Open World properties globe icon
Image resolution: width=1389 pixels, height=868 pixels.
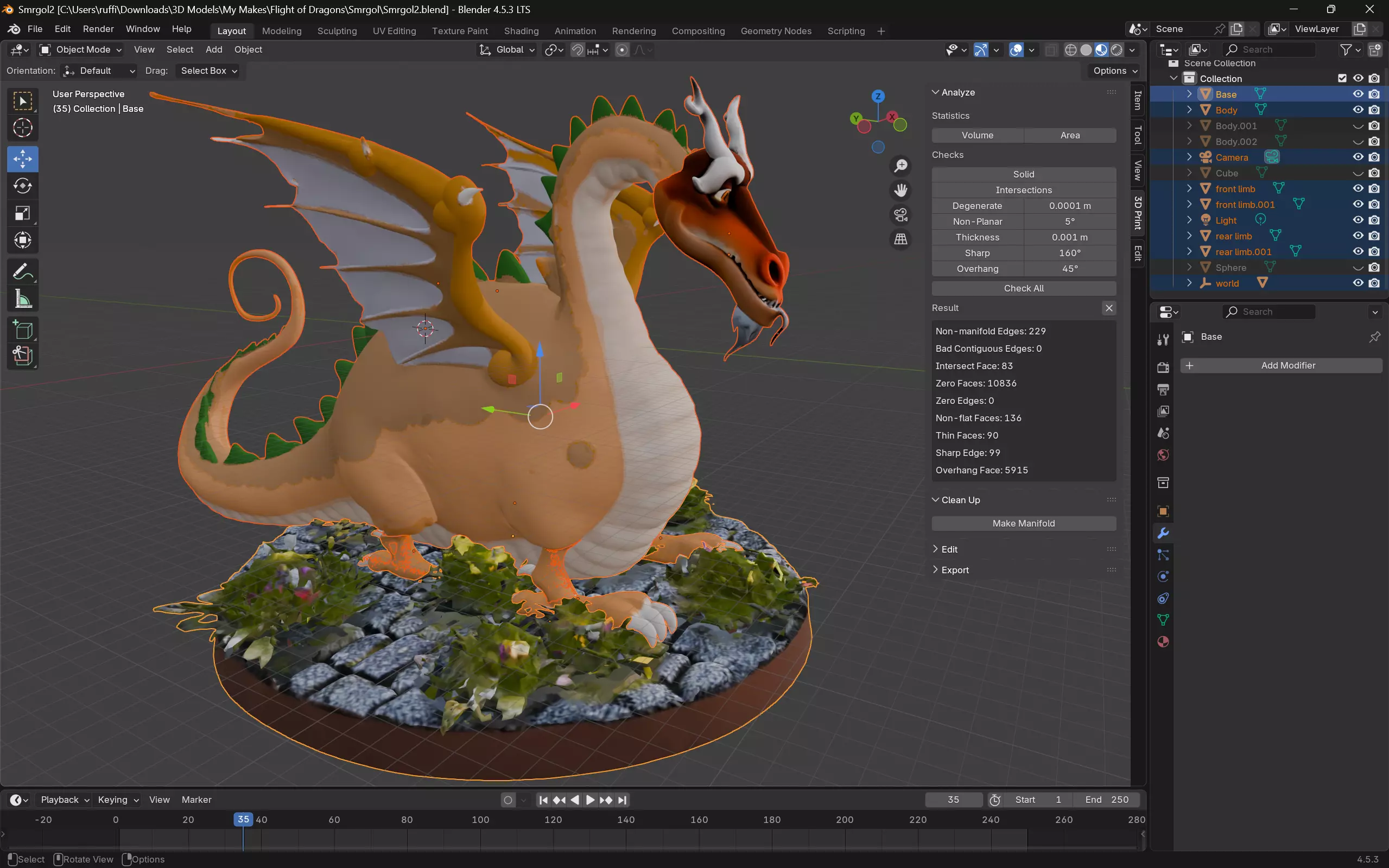pos(1163,455)
